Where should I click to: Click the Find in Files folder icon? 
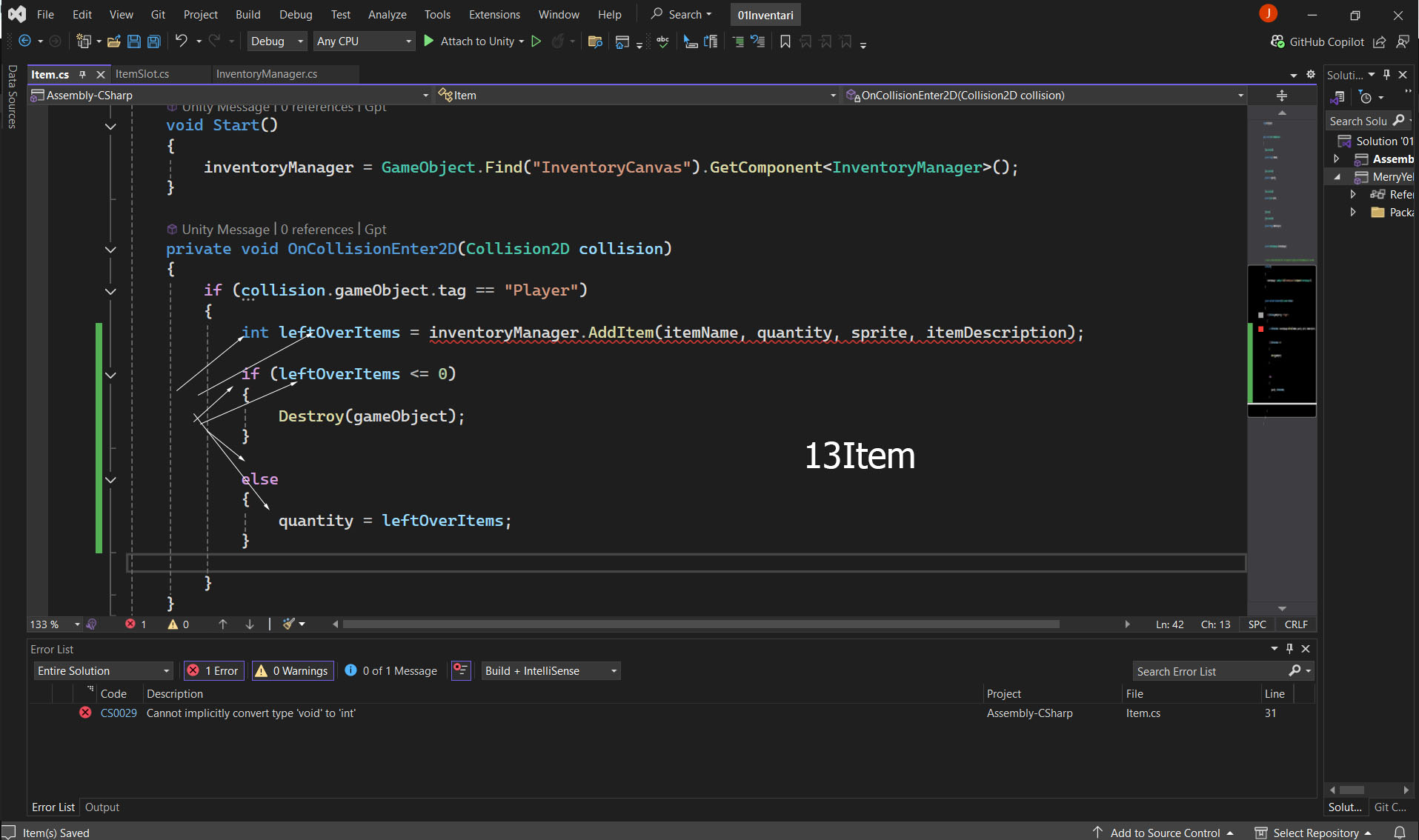(594, 41)
